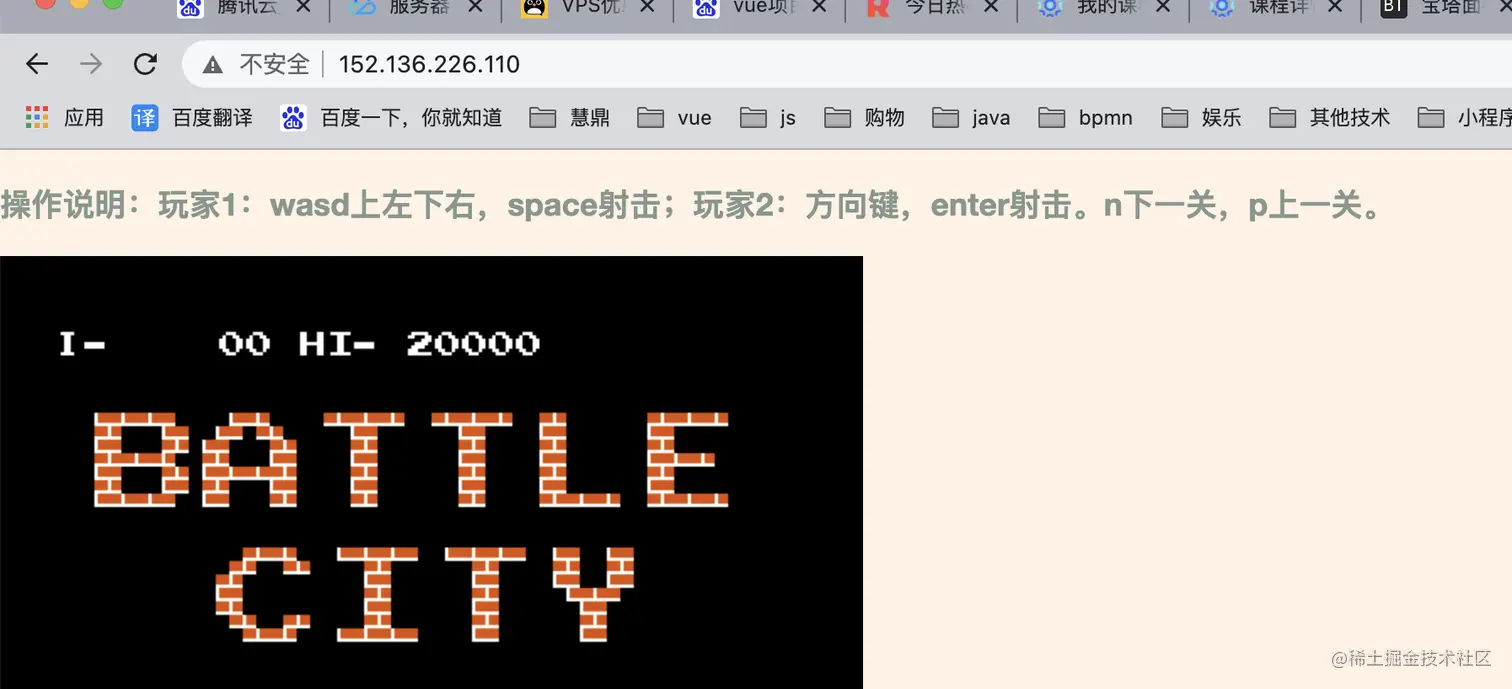1512x689 pixels.
Task: Close the VPS优 tab
Action: (x=648, y=8)
